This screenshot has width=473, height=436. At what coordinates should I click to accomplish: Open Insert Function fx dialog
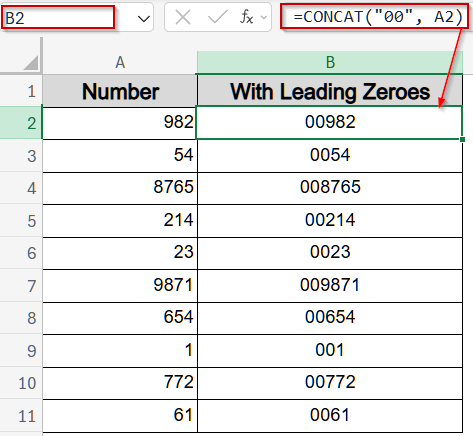[x=246, y=17]
